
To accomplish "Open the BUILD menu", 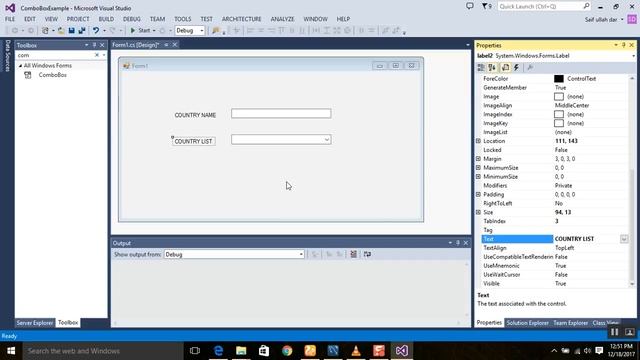I will [x=106, y=19].
